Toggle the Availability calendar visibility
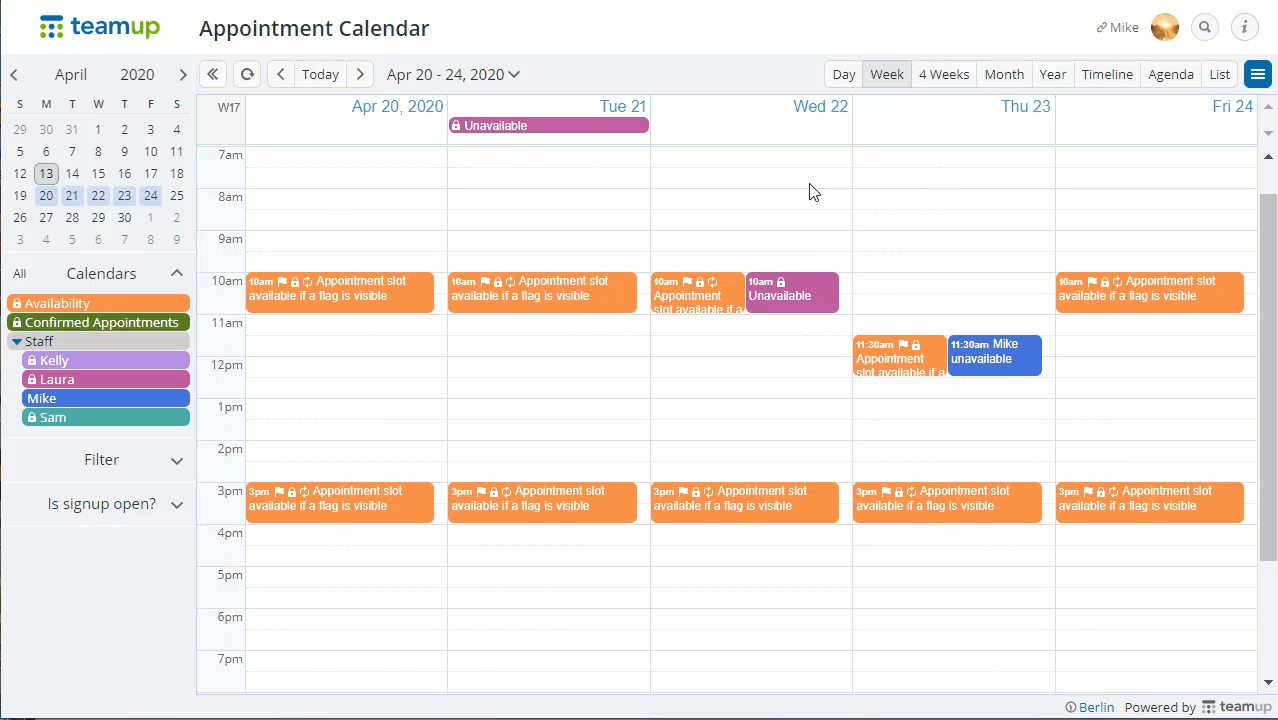This screenshot has width=1278, height=720. 98,303
